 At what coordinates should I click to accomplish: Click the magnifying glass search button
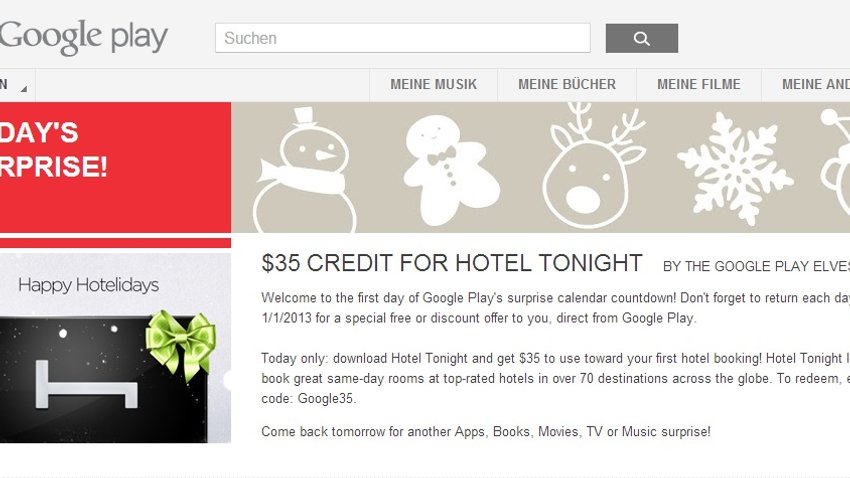pos(641,38)
